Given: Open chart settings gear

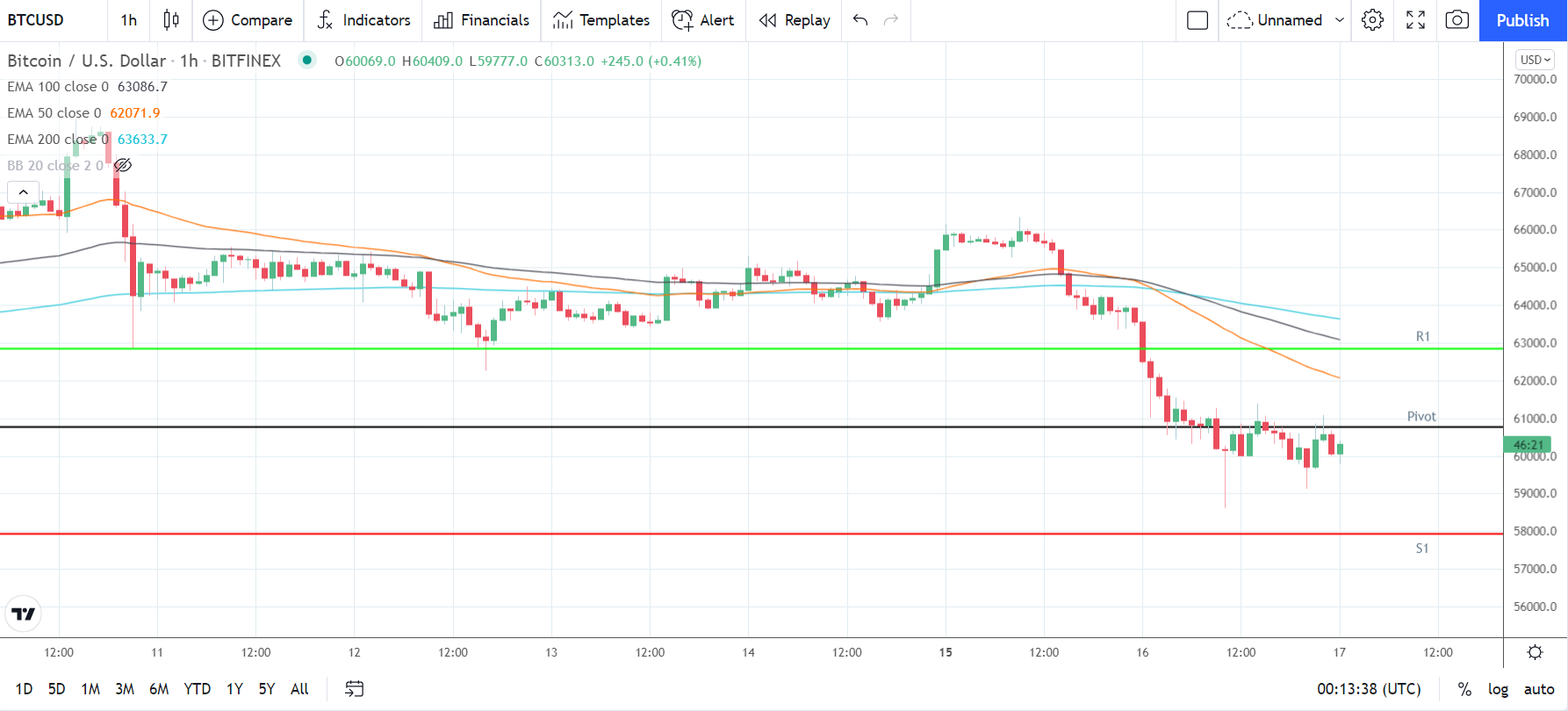Looking at the screenshot, I should coord(1372,20).
